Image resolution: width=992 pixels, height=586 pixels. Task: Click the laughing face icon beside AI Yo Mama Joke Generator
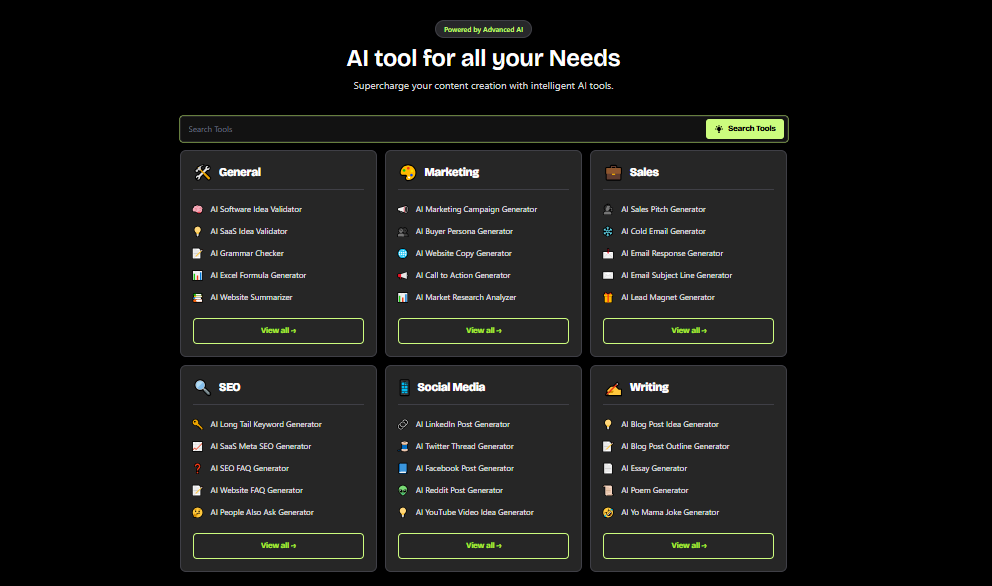608,513
